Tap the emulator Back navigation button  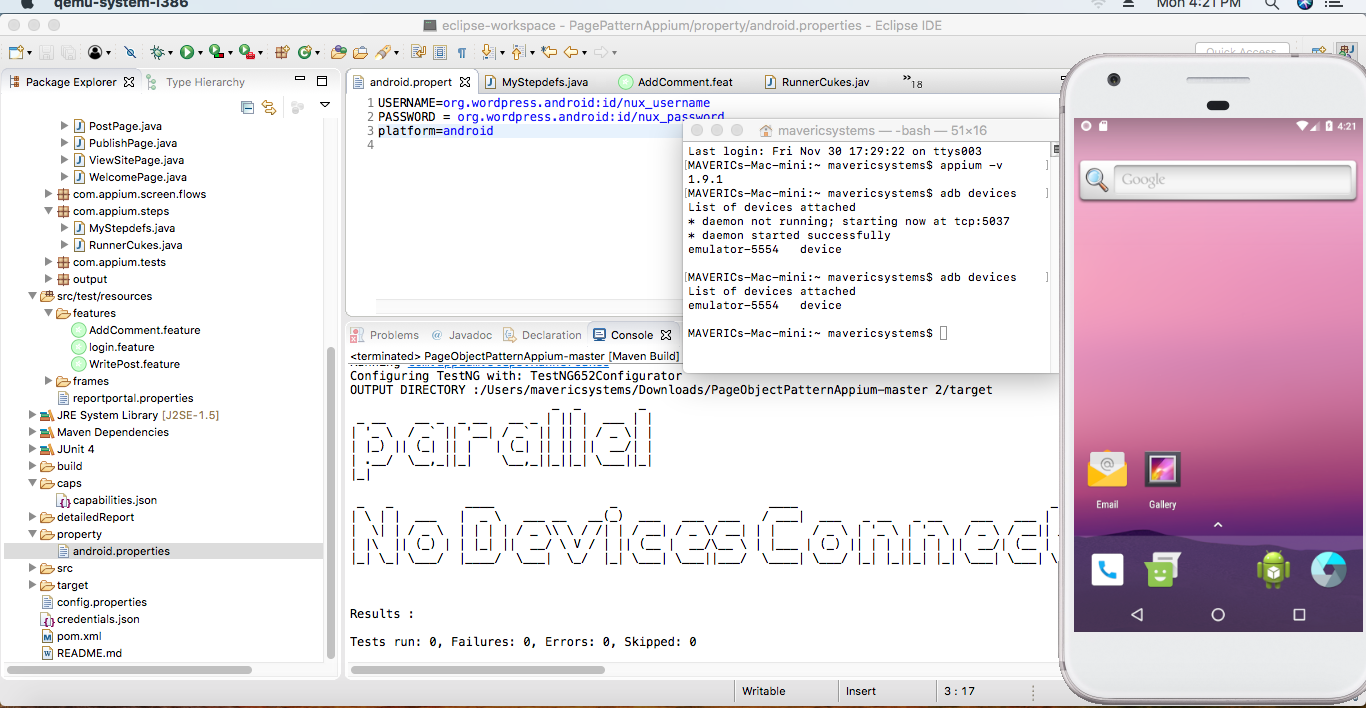pyautogui.click(x=1137, y=615)
